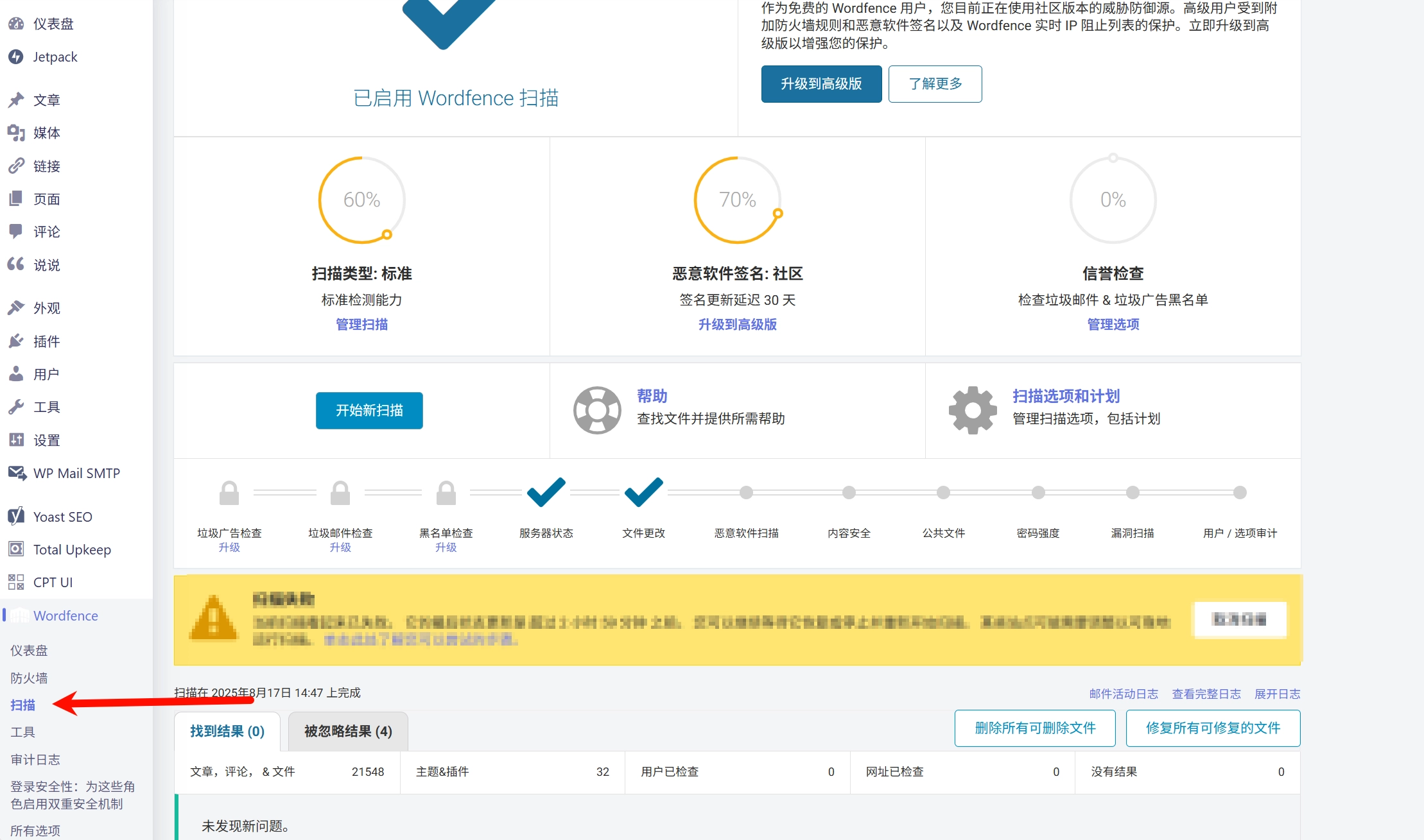Image resolution: width=1424 pixels, height=840 pixels.
Task: Click the 说说 quote icon
Action: tap(16, 264)
